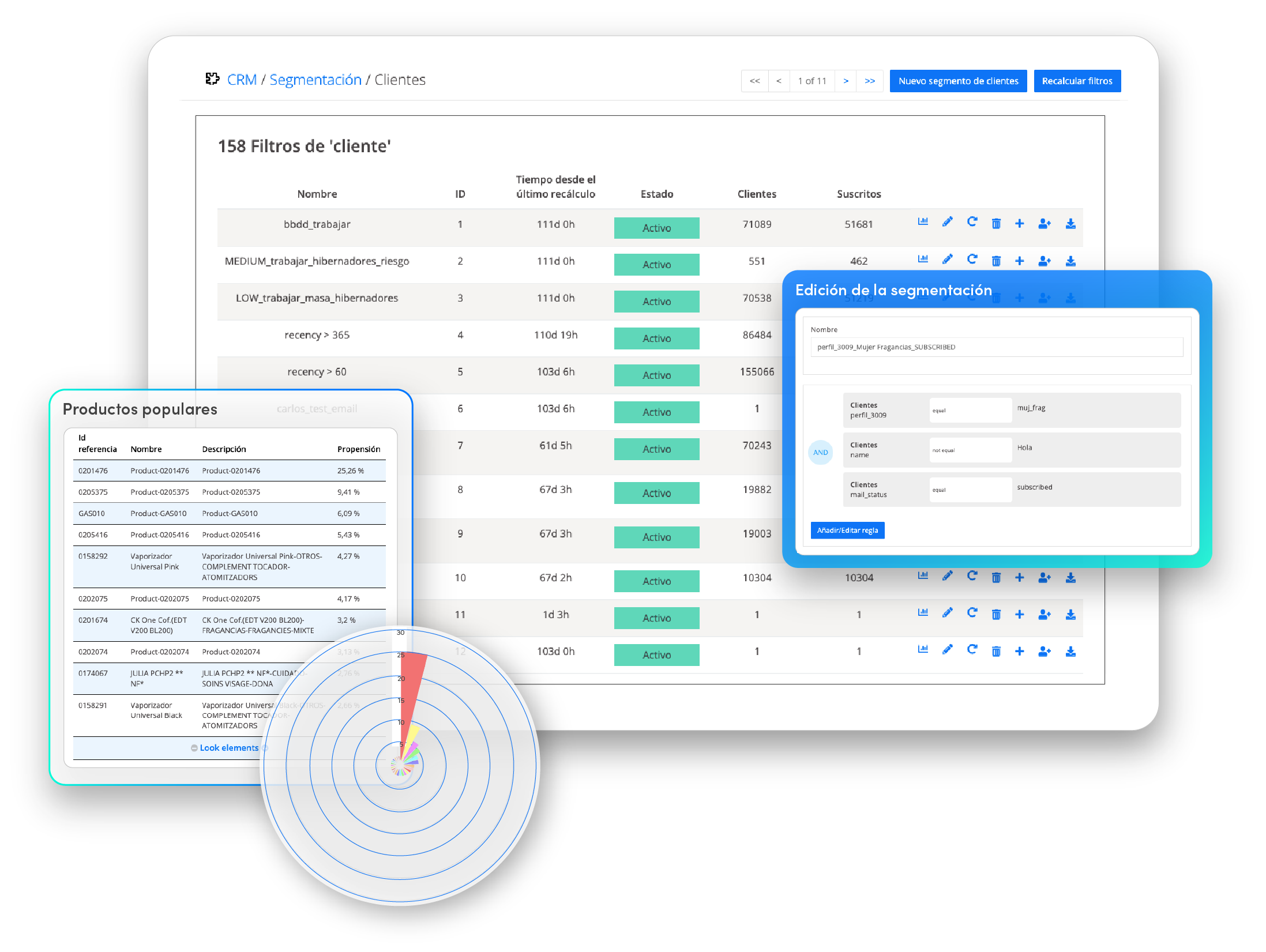Click add-user icon in row ID 12
Screen dimensions: 1266x952
point(1044,651)
